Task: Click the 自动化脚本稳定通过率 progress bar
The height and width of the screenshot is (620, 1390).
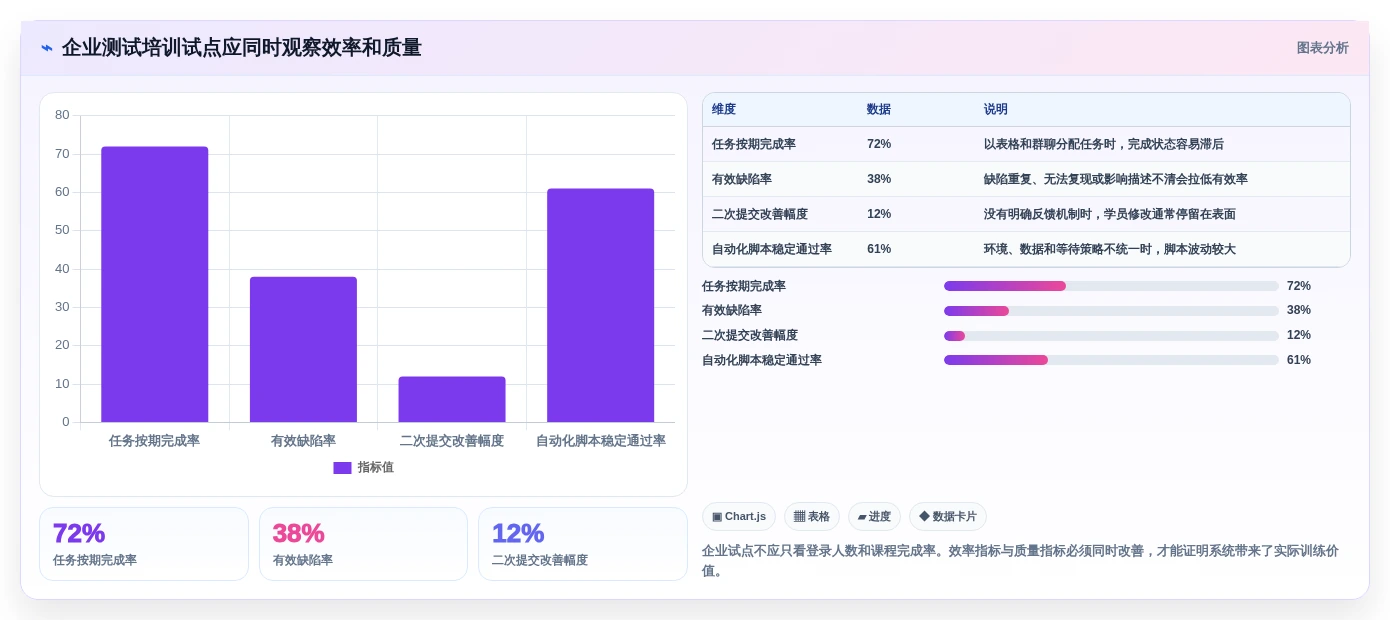Action: coord(1111,360)
